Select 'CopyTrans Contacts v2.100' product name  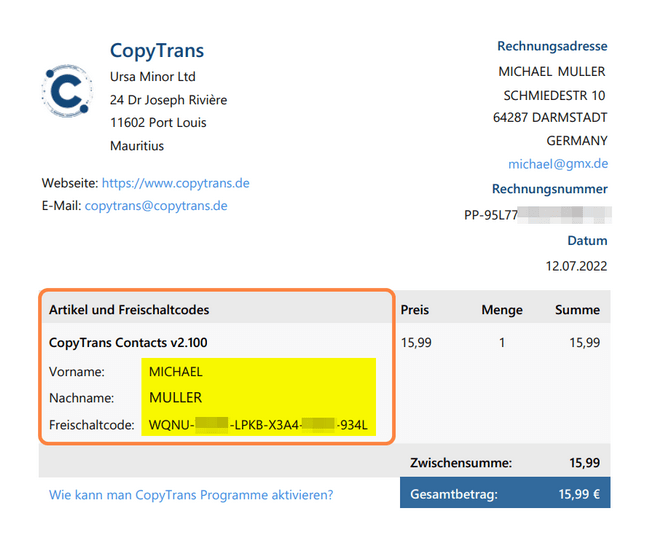pyautogui.click(x=128, y=343)
